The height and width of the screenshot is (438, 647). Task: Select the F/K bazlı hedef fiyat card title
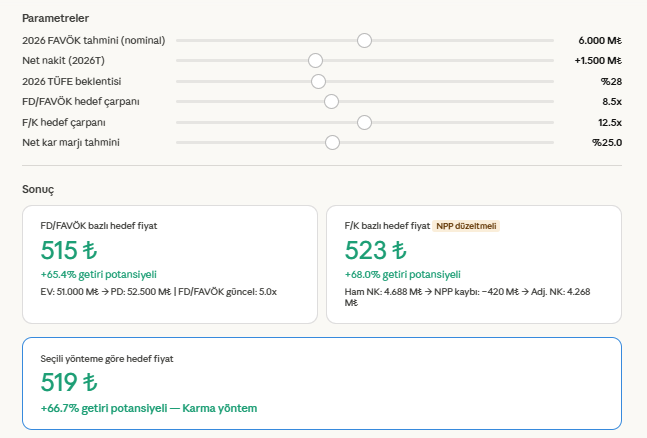[x=387, y=226]
